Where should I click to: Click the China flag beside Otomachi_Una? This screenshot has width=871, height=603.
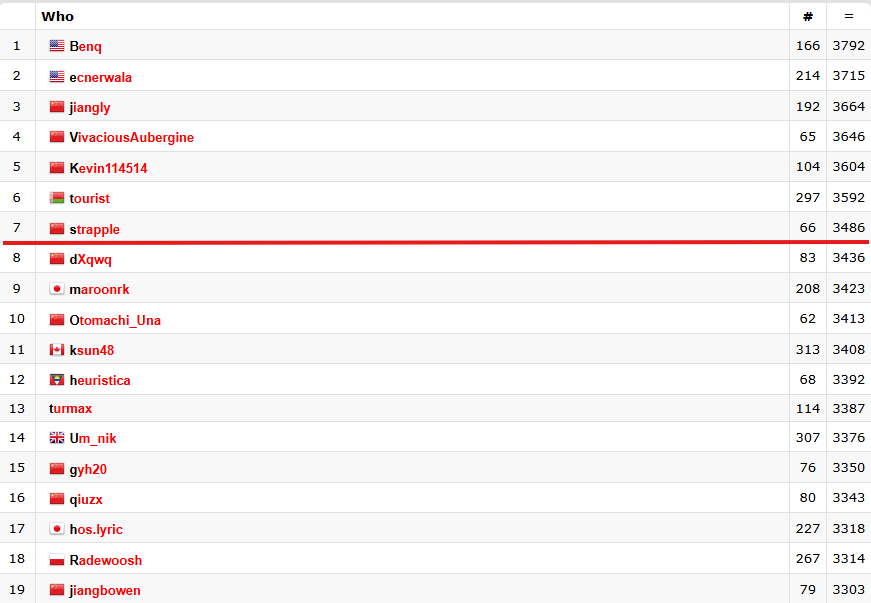pos(57,319)
